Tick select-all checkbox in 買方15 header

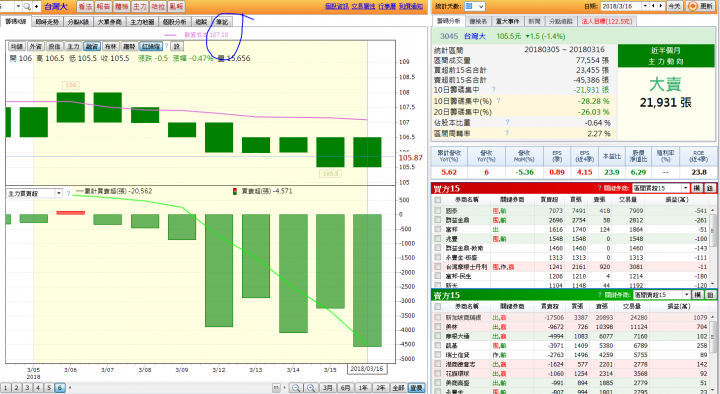pos(438,200)
